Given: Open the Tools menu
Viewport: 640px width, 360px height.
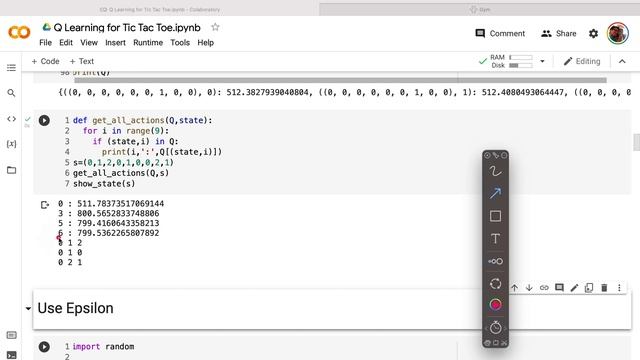Looking at the screenshot, I should point(180,42).
